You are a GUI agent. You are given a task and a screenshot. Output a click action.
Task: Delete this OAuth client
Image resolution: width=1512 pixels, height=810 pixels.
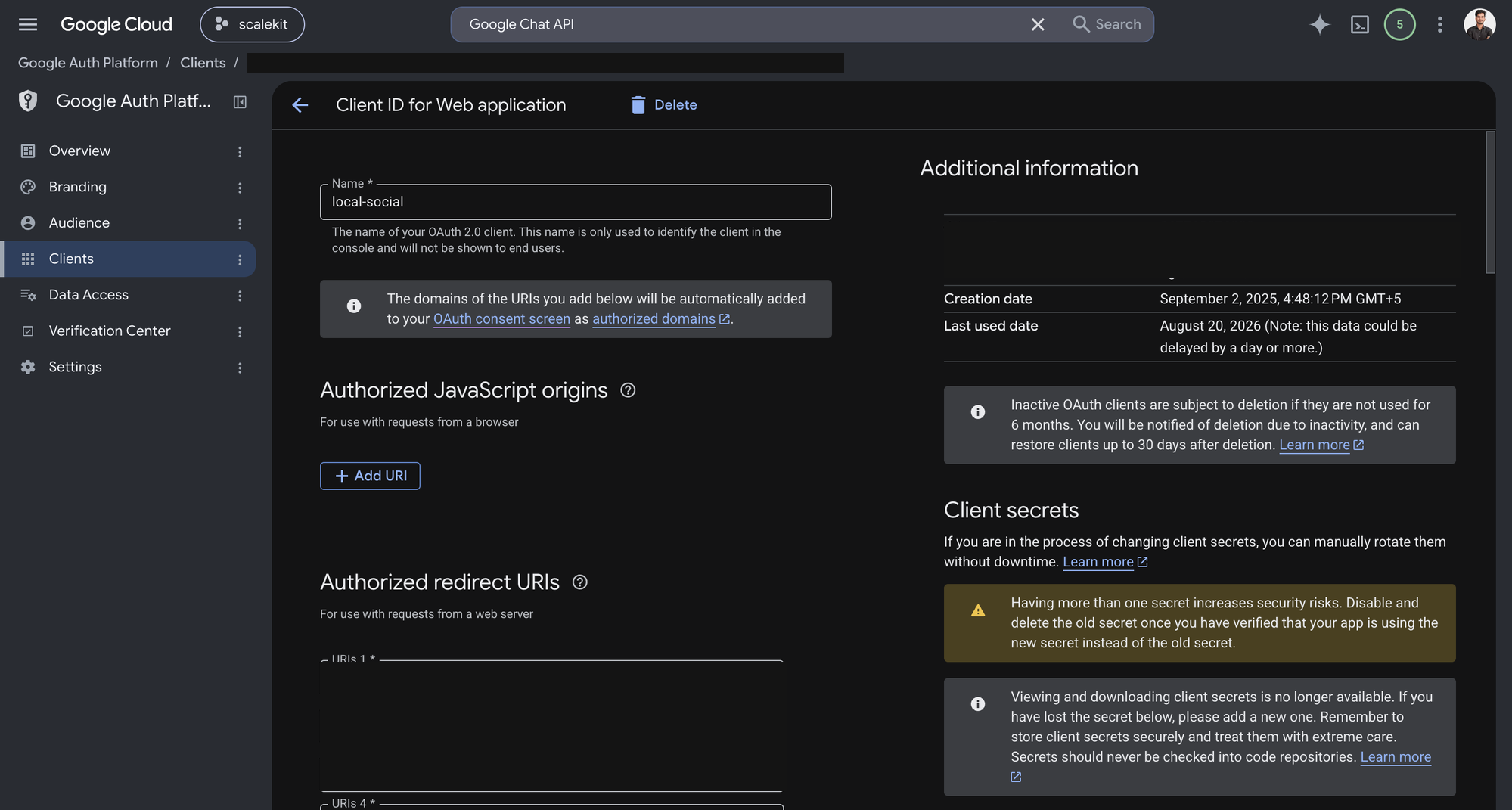[664, 105]
